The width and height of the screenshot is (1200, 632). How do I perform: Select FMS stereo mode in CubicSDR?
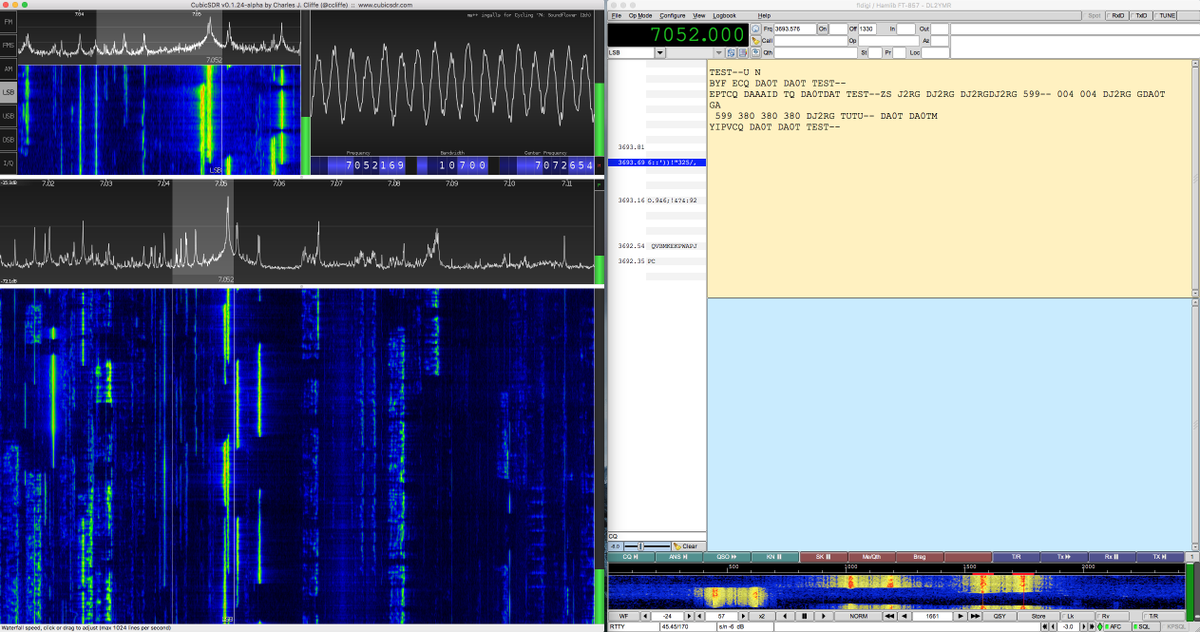(x=8, y=46)
